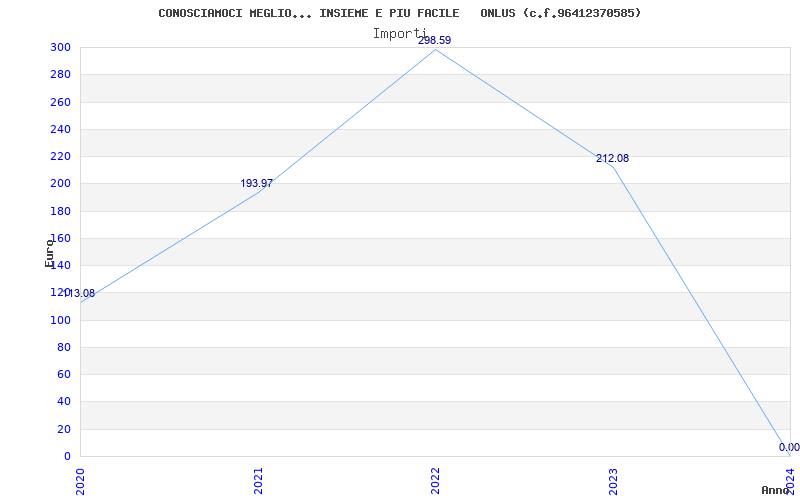
Task: Click the 0 y-axis tick label
Action: pyautogui.click(x=67, y=456)
